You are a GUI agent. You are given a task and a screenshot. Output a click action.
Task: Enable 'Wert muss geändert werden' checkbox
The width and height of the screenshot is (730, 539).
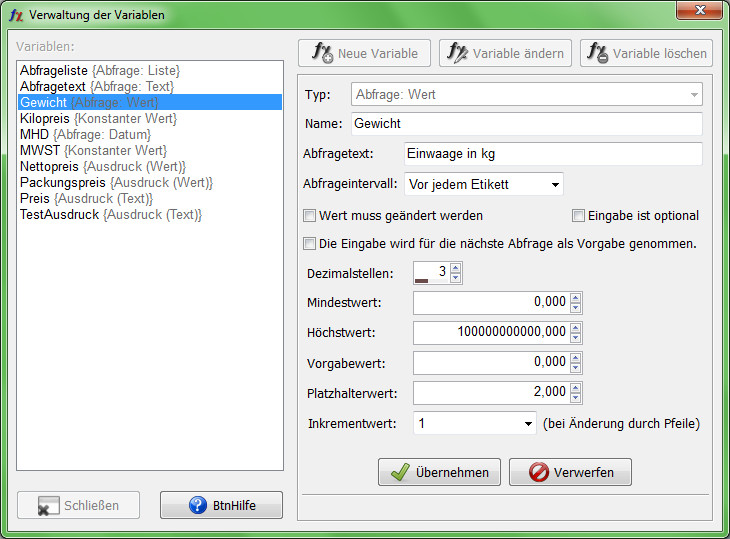click(310, 216)
